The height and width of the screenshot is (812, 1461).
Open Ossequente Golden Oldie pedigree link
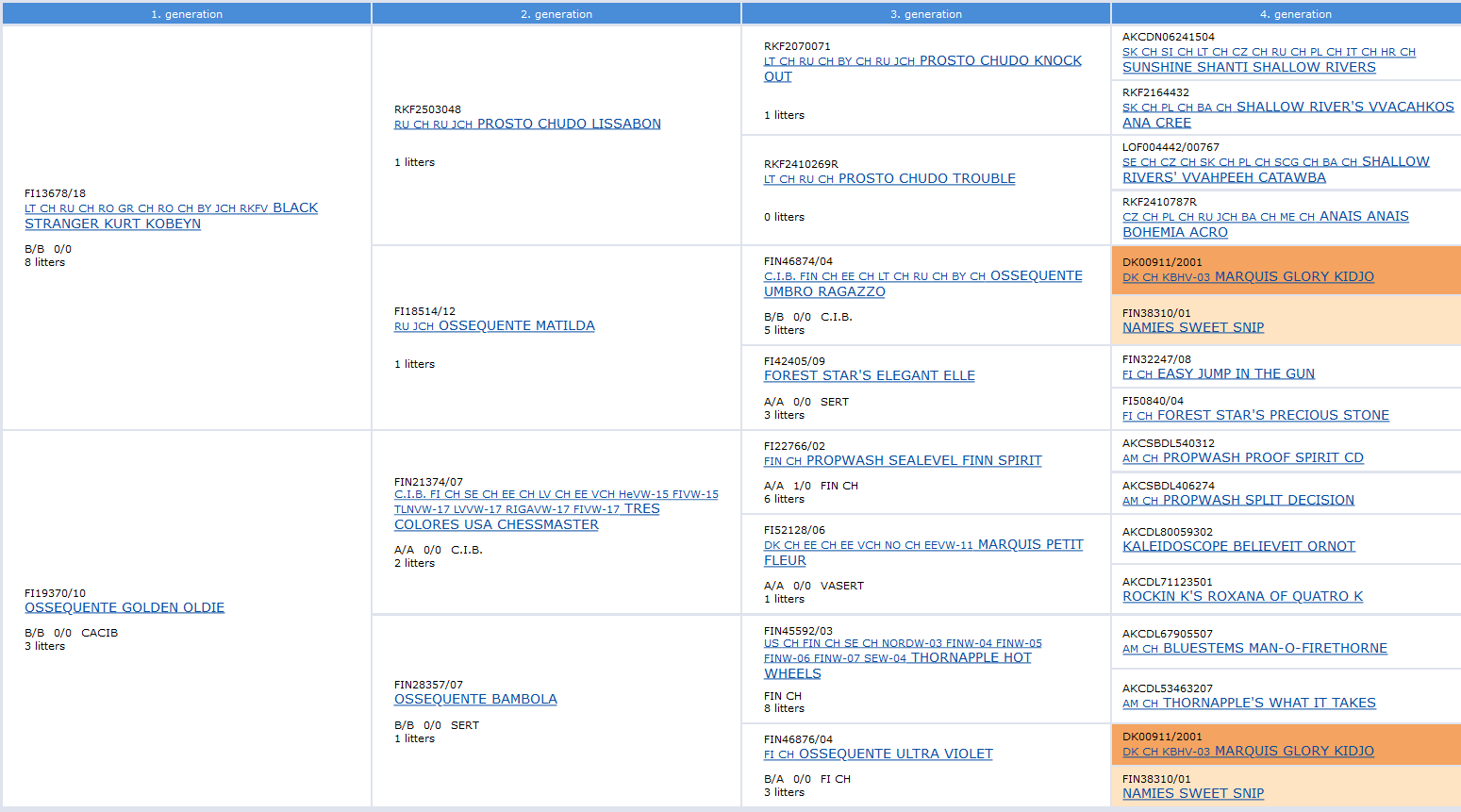tap(125, 607)
